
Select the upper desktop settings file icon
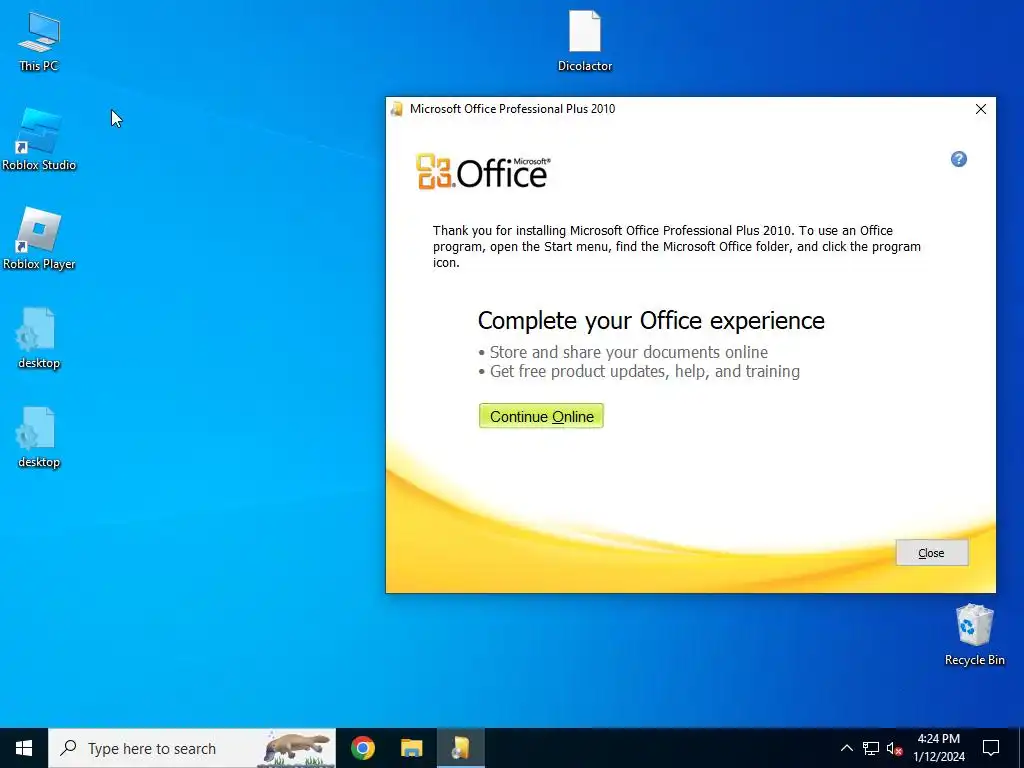click(x=39, y=338)
